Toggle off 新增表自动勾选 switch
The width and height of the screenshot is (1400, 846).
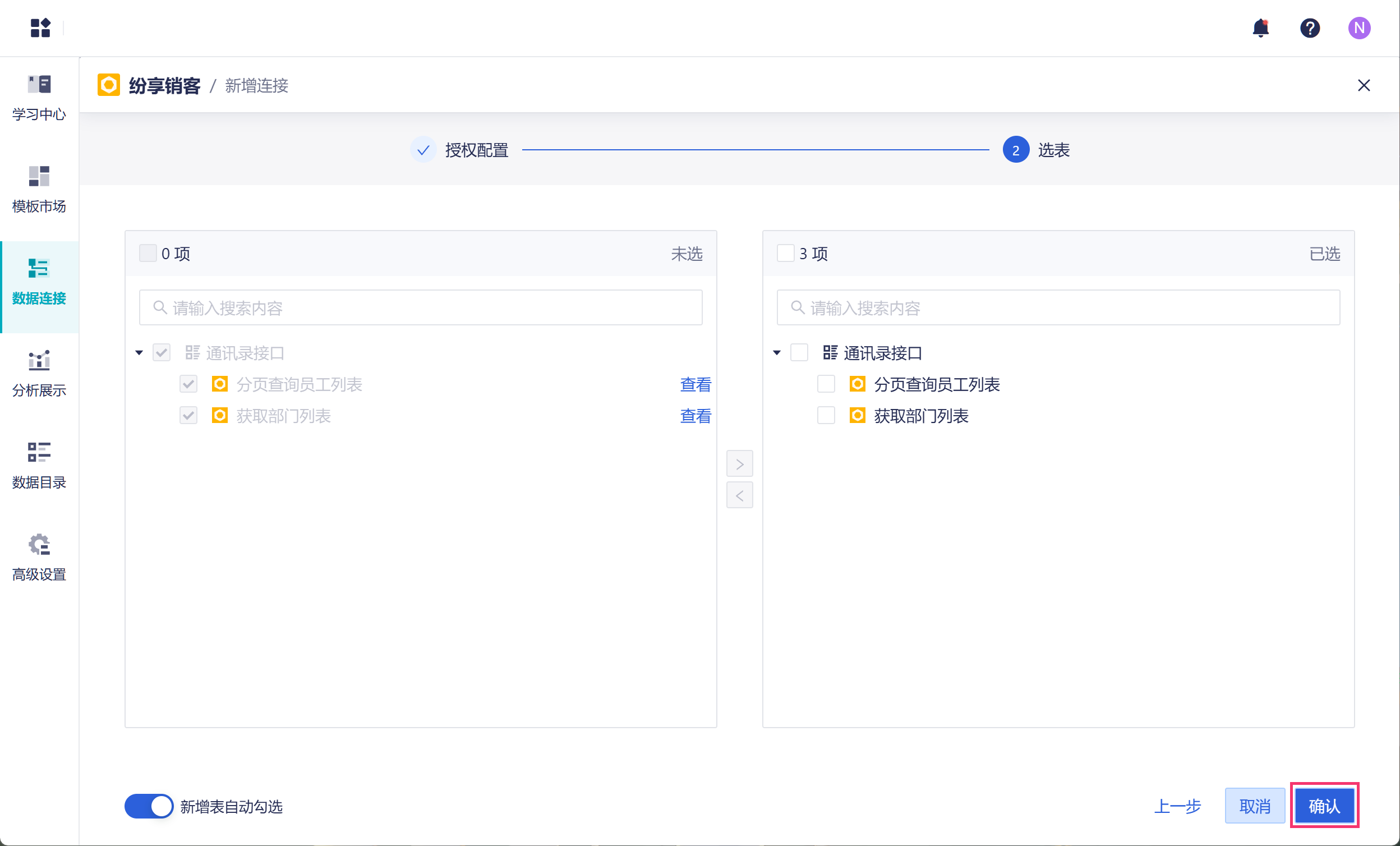pos(149,806)
